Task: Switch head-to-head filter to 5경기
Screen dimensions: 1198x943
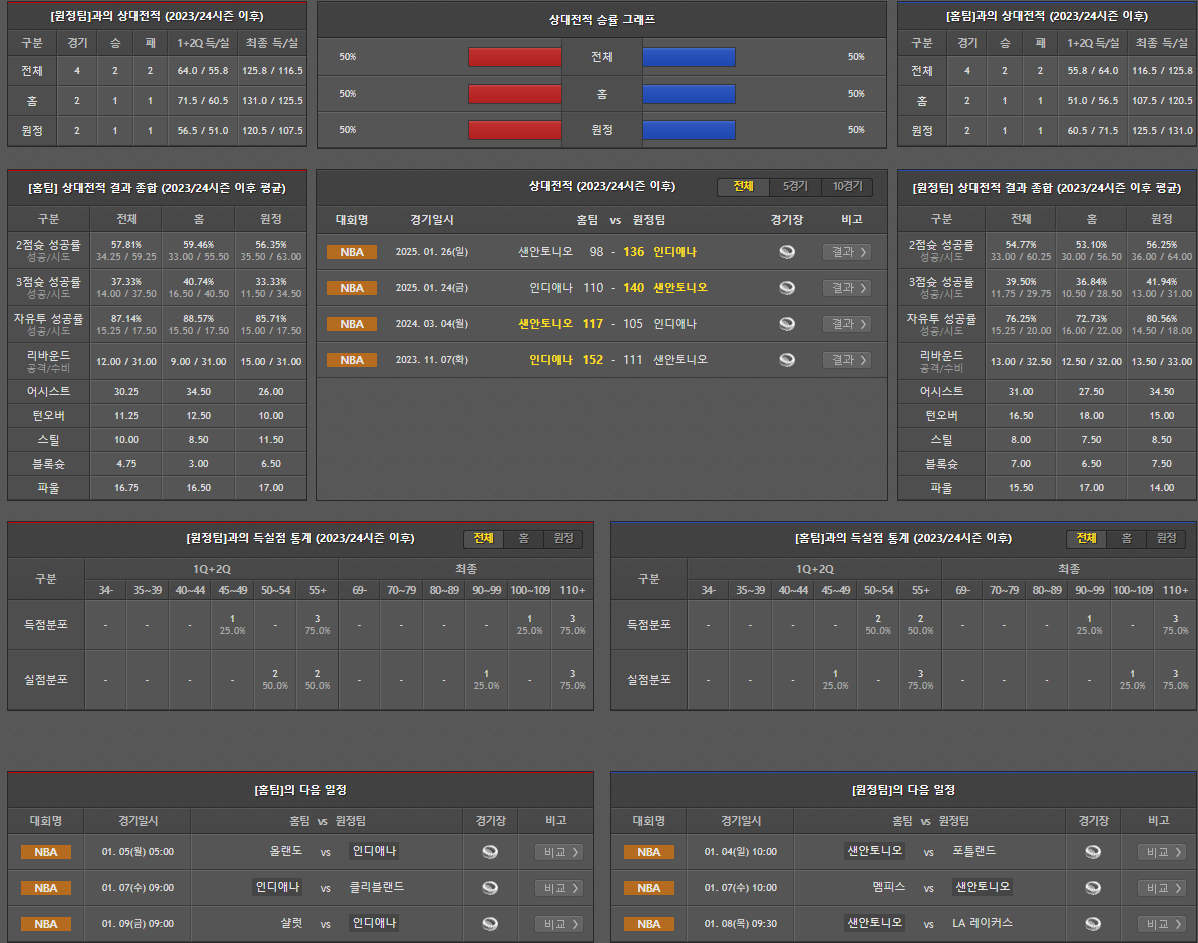Action: pos(795,187)
